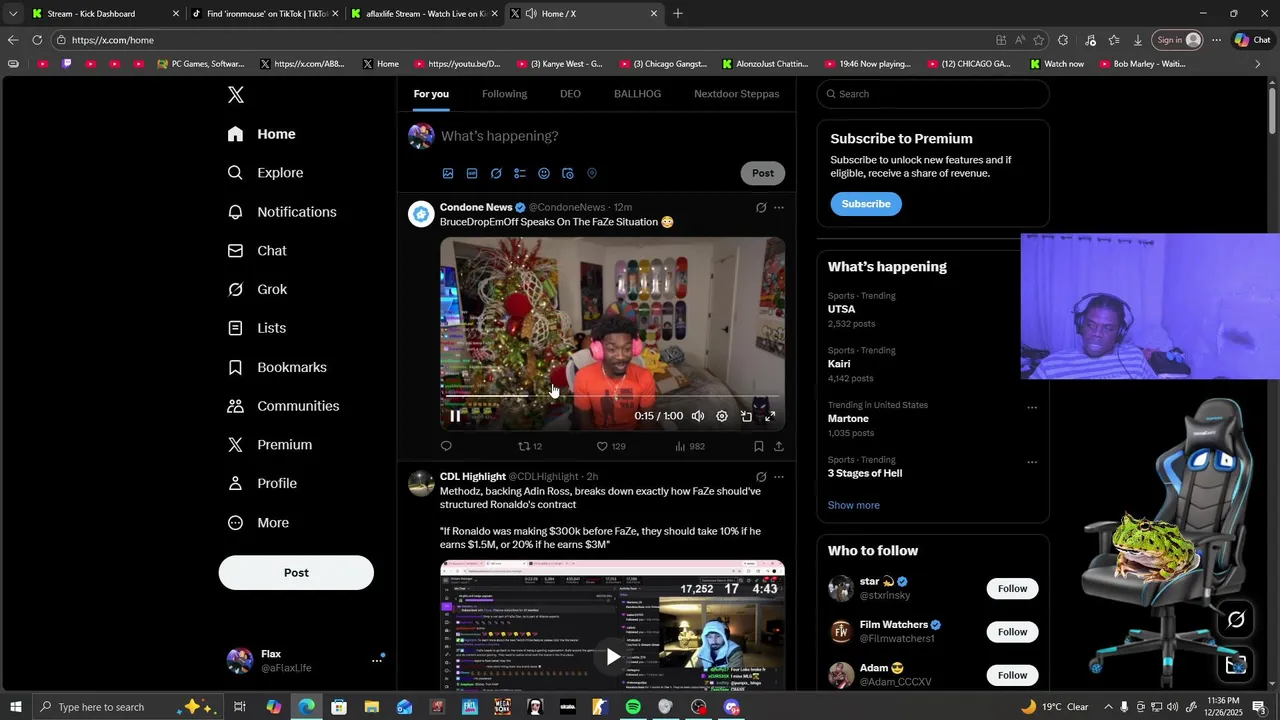Follow Film Watchers

(1012, 632)
